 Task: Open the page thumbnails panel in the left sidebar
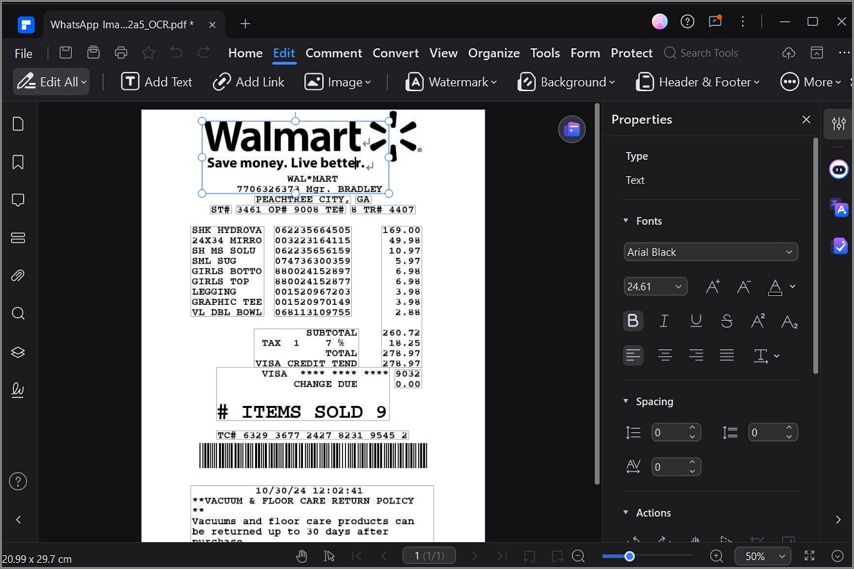[x=18, y=124]
